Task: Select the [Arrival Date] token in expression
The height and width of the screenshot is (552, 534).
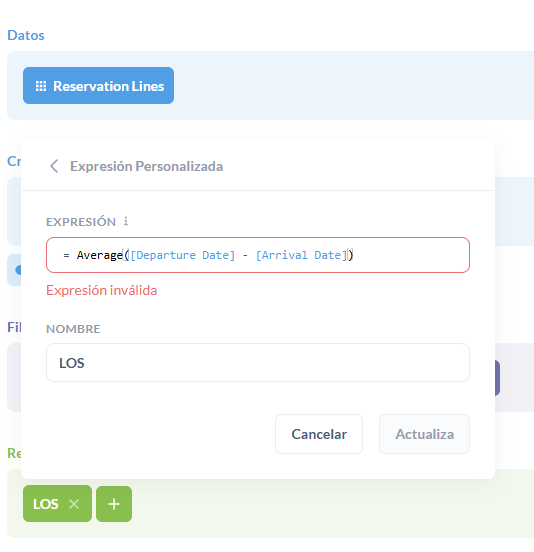Action: pyautogui.click(x=301, y=255)
